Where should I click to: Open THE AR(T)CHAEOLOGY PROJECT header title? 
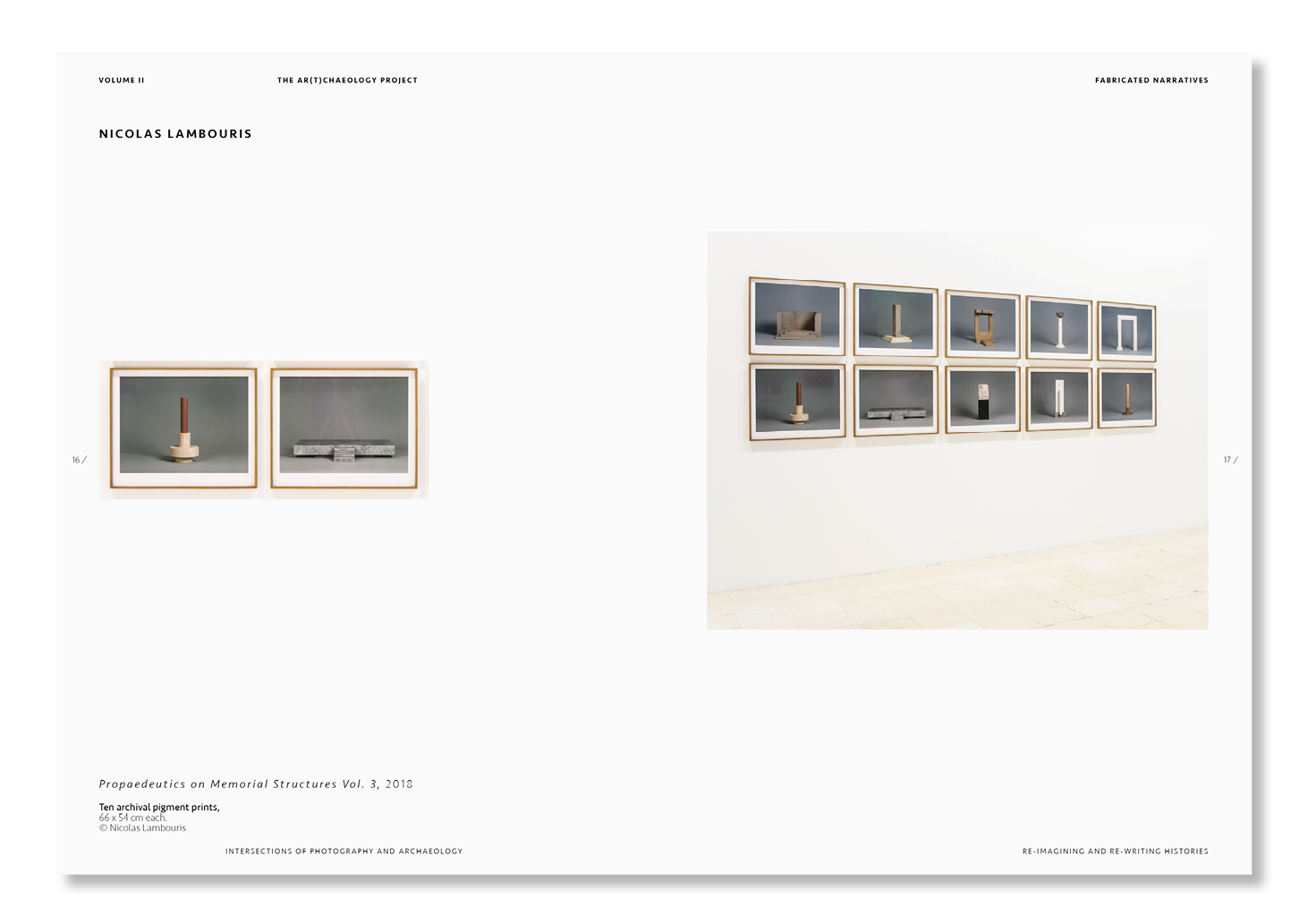(347, 80)
